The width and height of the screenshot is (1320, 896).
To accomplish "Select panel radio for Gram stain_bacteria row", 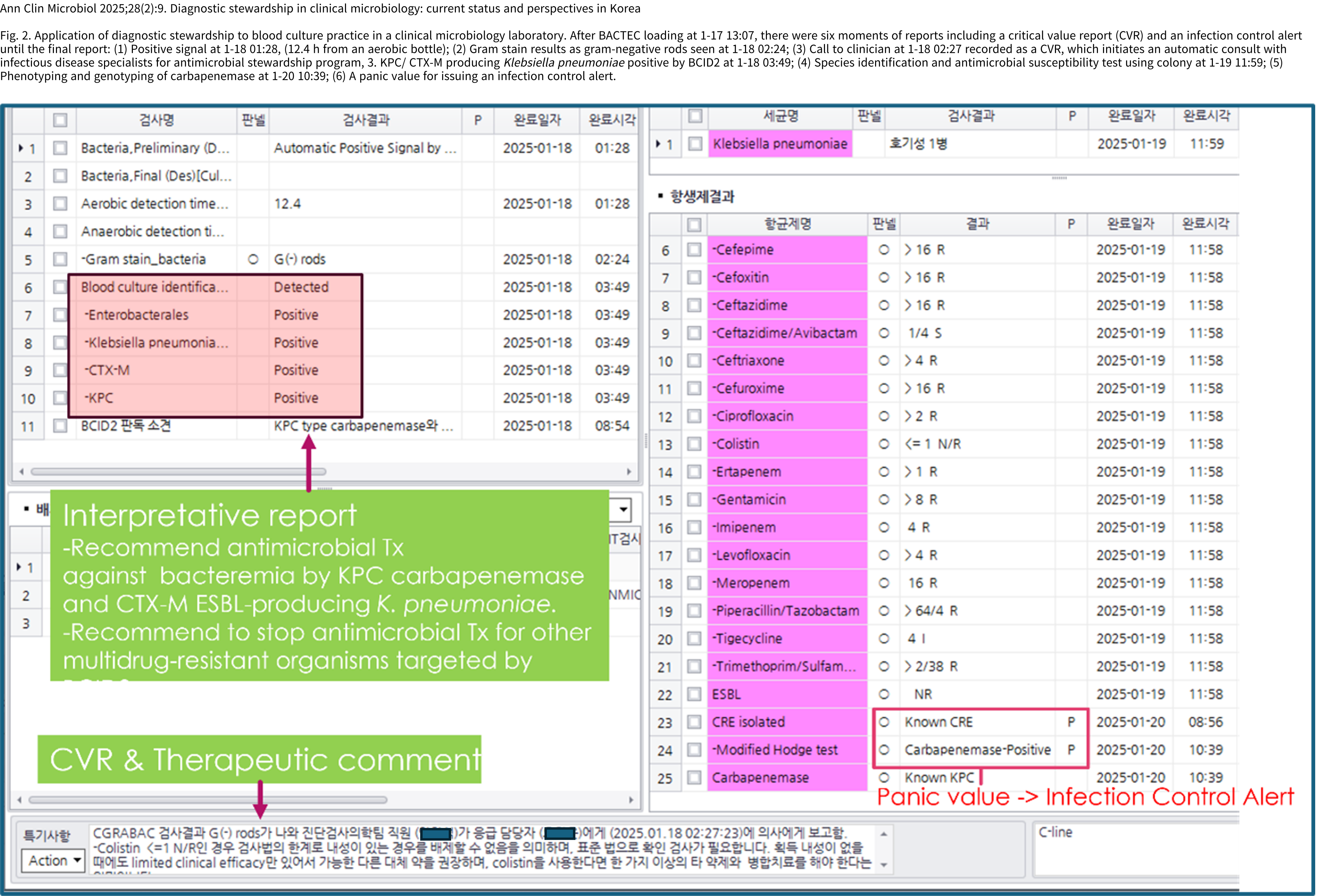I will pyautogui.click(x=253, y=259).
